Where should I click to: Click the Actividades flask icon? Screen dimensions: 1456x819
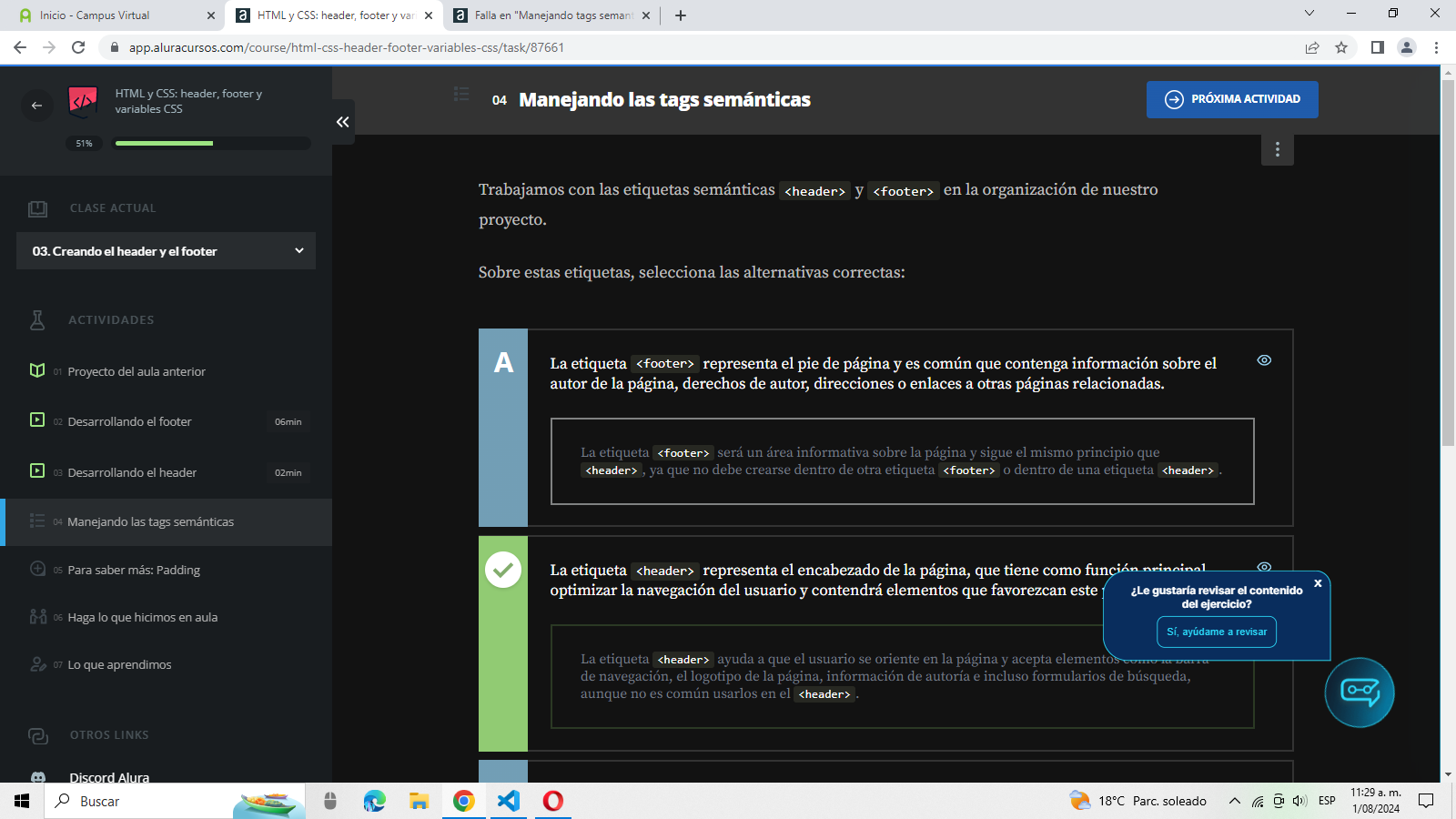[37, 319]
